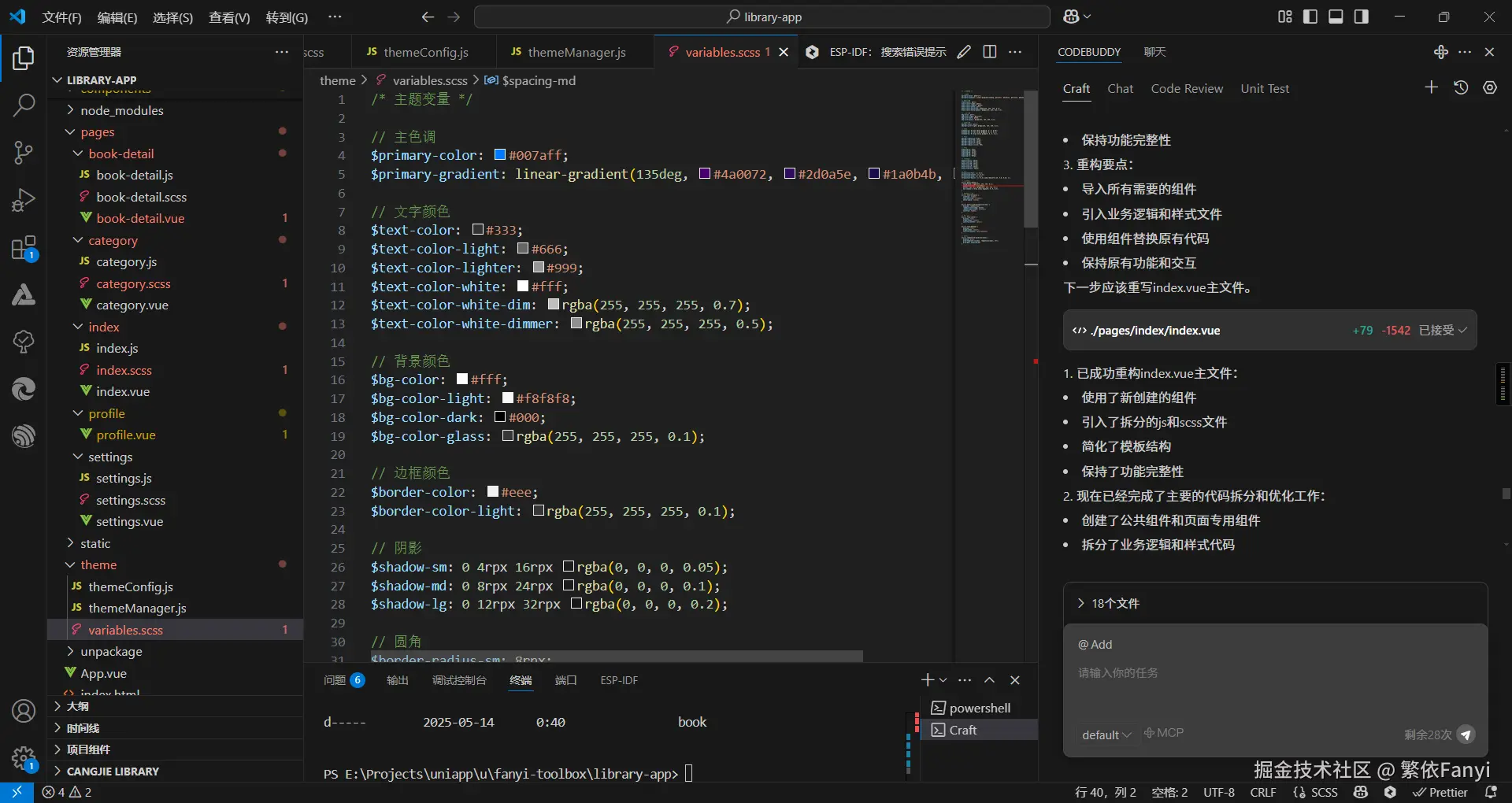Open the default model dropdown
This screenshot has width=1512, height=803.
(1106, 735)
